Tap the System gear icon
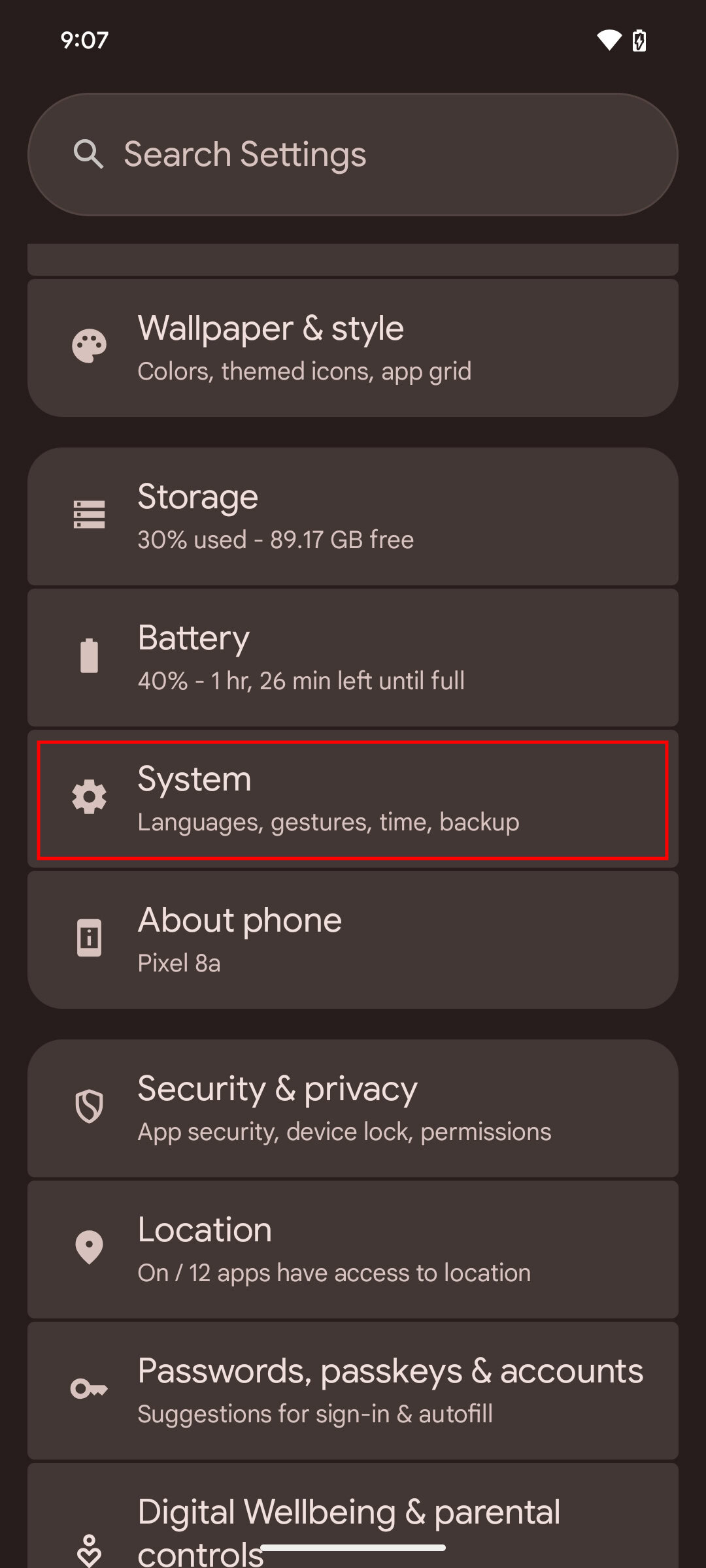706x1568 pixels. (x=89, y=797)
